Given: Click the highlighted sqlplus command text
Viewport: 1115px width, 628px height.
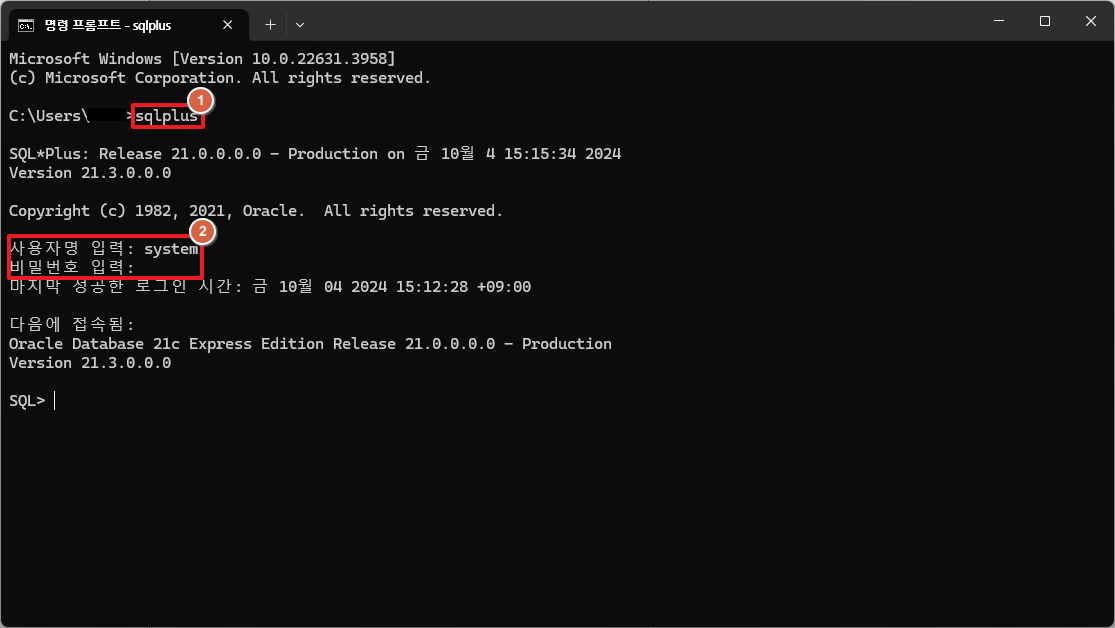Looking at the screenshot, I should pos(167,116).
